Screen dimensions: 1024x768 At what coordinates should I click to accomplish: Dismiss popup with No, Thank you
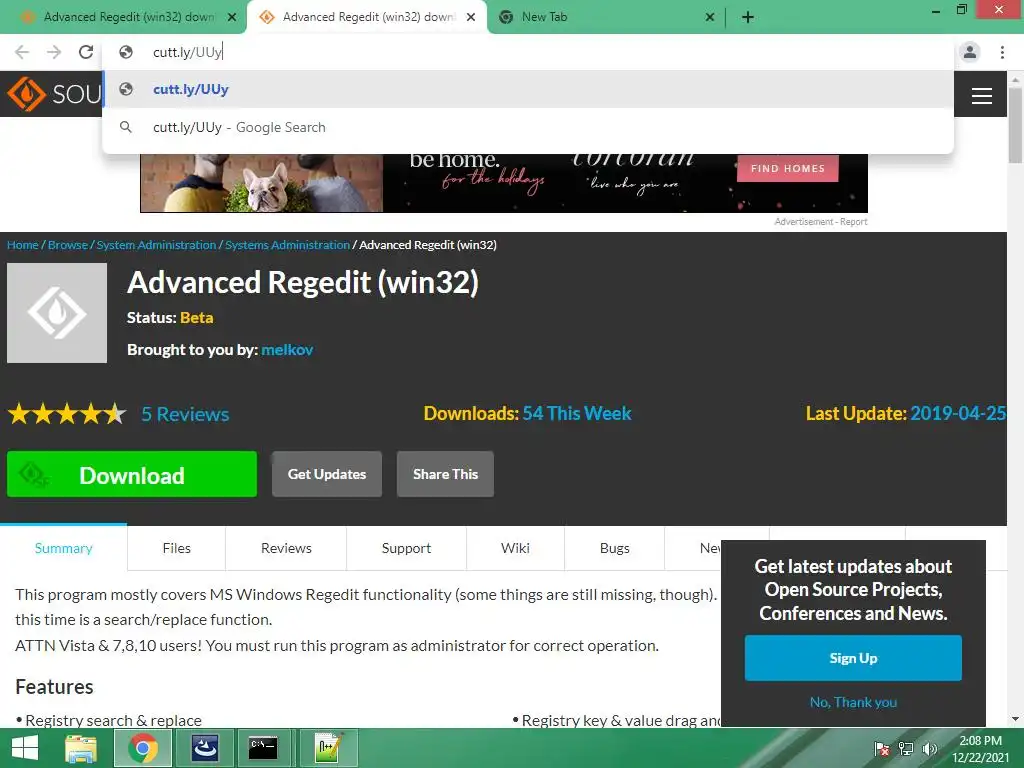pos(853,702)
